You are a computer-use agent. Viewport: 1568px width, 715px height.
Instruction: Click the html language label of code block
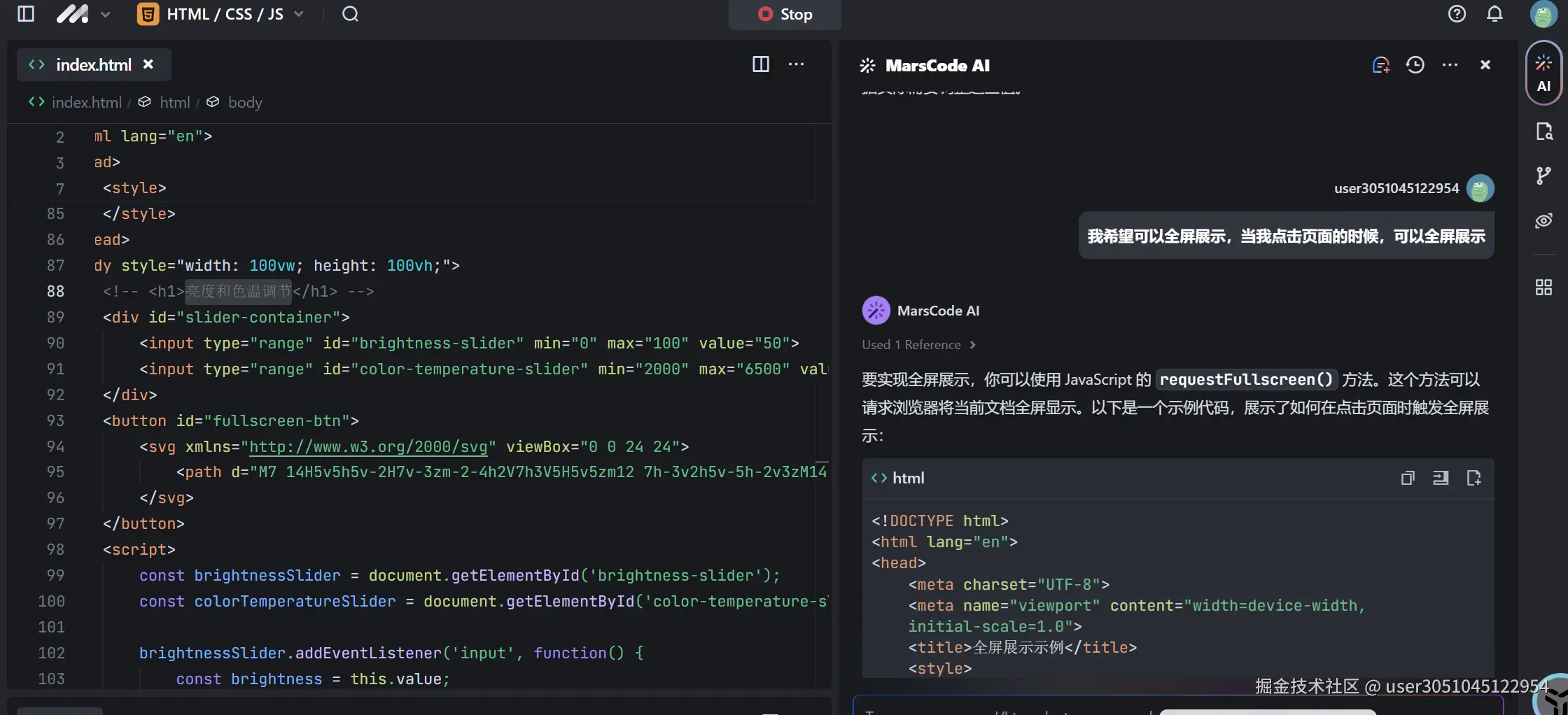(x=908, y=479)
